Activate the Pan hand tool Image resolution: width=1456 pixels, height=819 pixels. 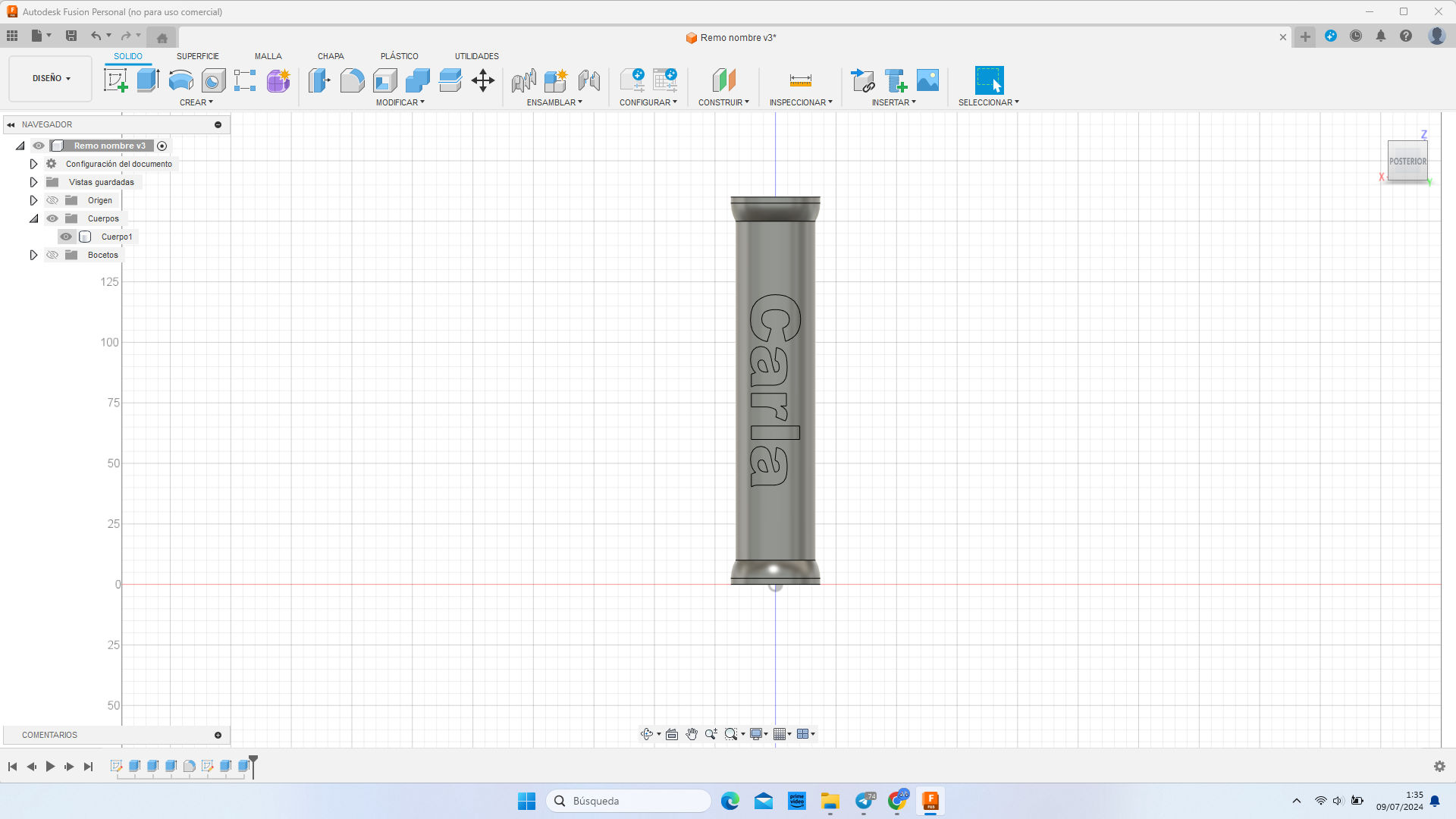692,734
